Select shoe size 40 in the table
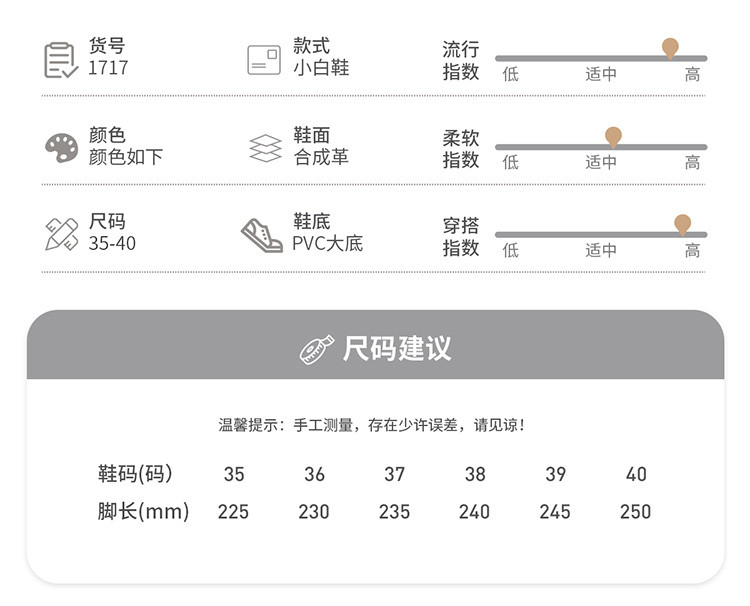The width and height of the screenshot is (750, 606). click(636, 474)
